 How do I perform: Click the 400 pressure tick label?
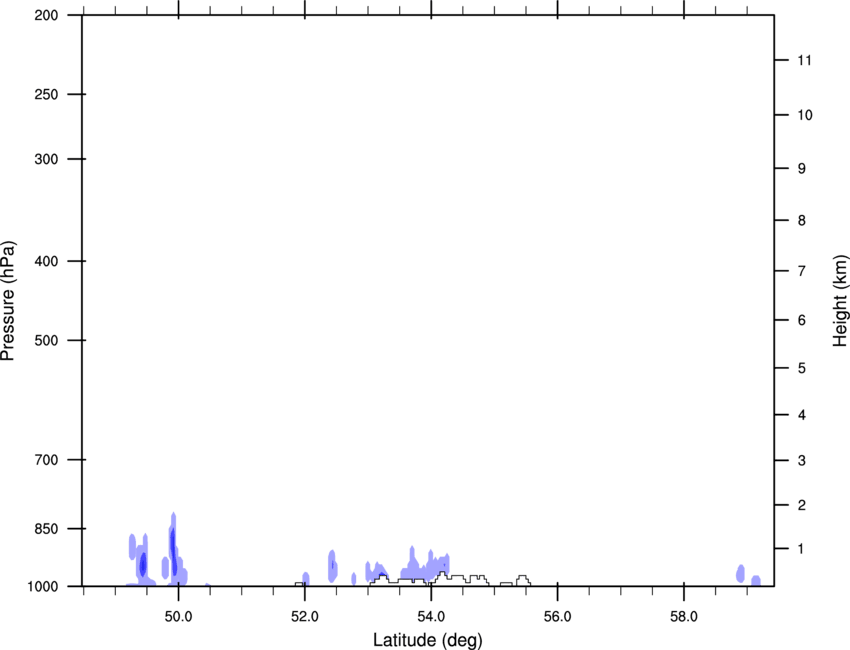[46, 261]
